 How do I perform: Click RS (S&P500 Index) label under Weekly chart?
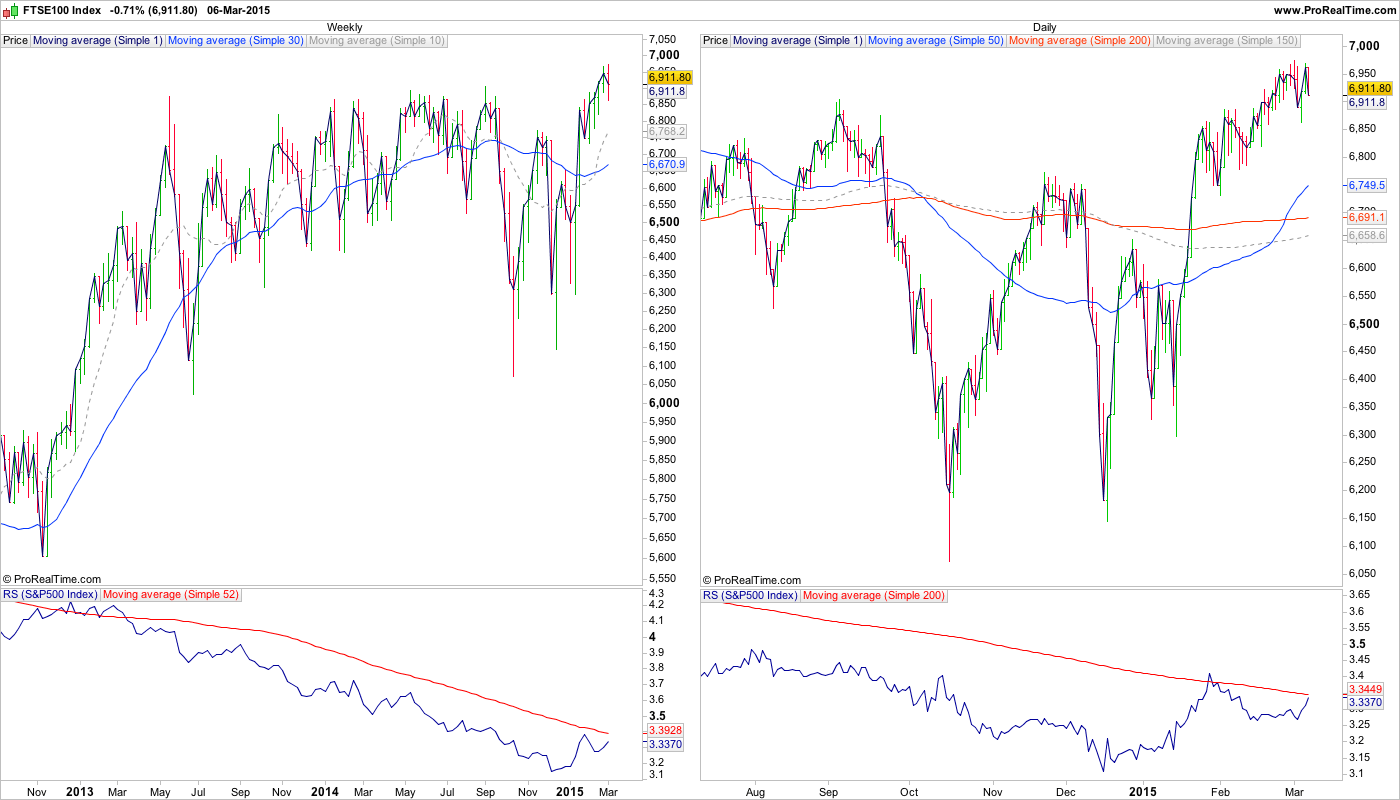tap(50, 595)
